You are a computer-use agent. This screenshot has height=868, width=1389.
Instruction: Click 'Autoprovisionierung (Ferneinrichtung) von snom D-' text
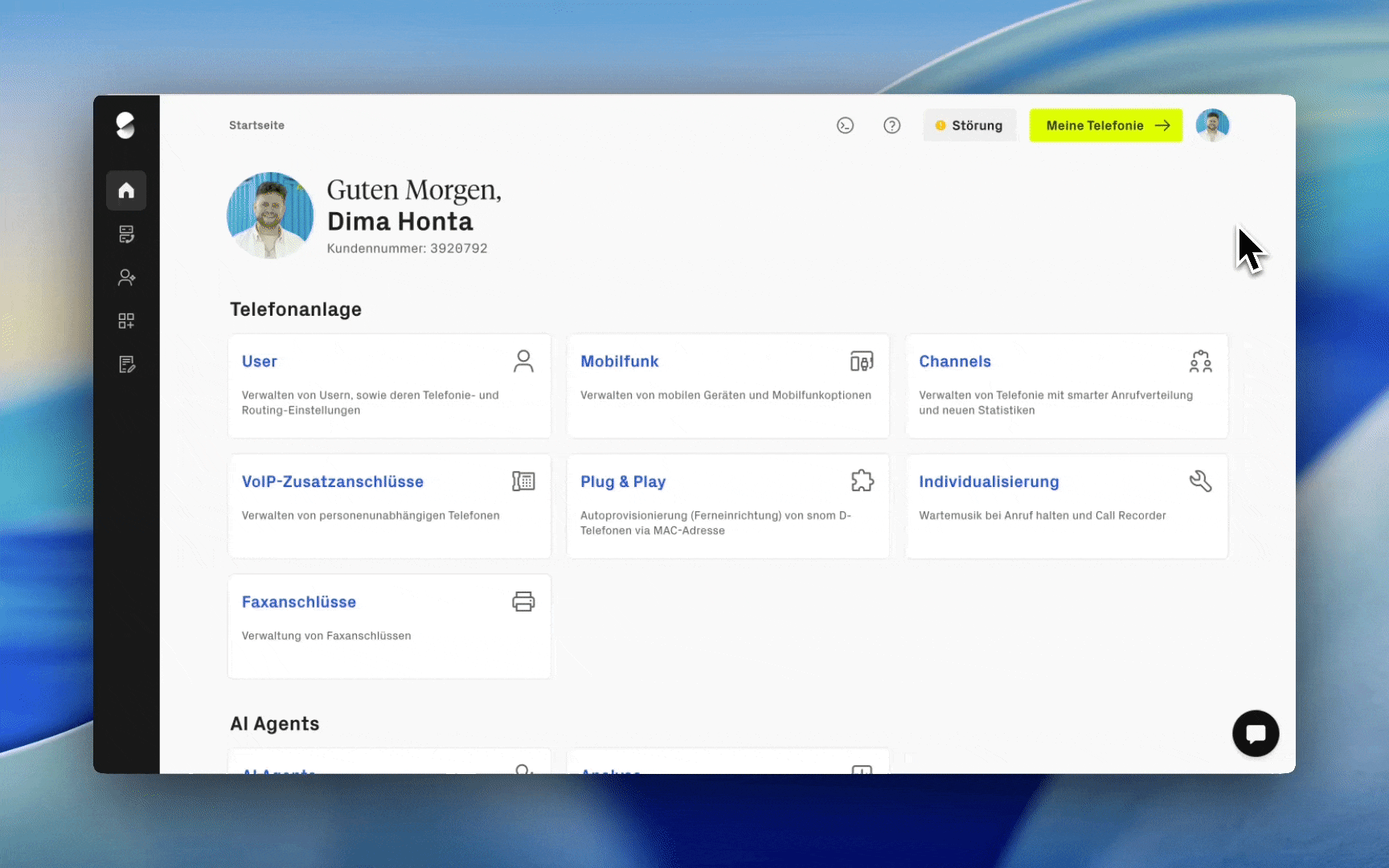pyautogui.click(x=715, y=515)
